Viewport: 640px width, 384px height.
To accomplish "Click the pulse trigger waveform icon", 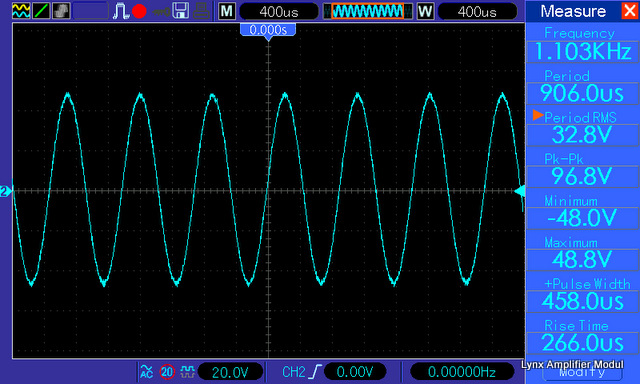I will 120,11.
